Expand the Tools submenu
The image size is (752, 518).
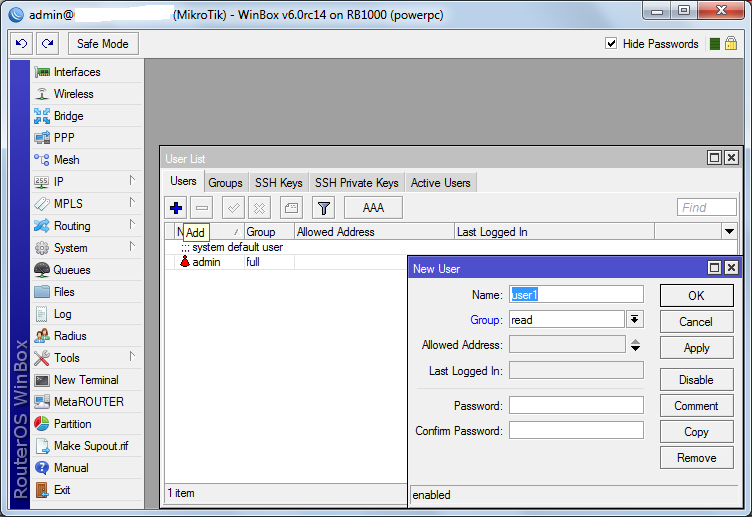(132, 356)
